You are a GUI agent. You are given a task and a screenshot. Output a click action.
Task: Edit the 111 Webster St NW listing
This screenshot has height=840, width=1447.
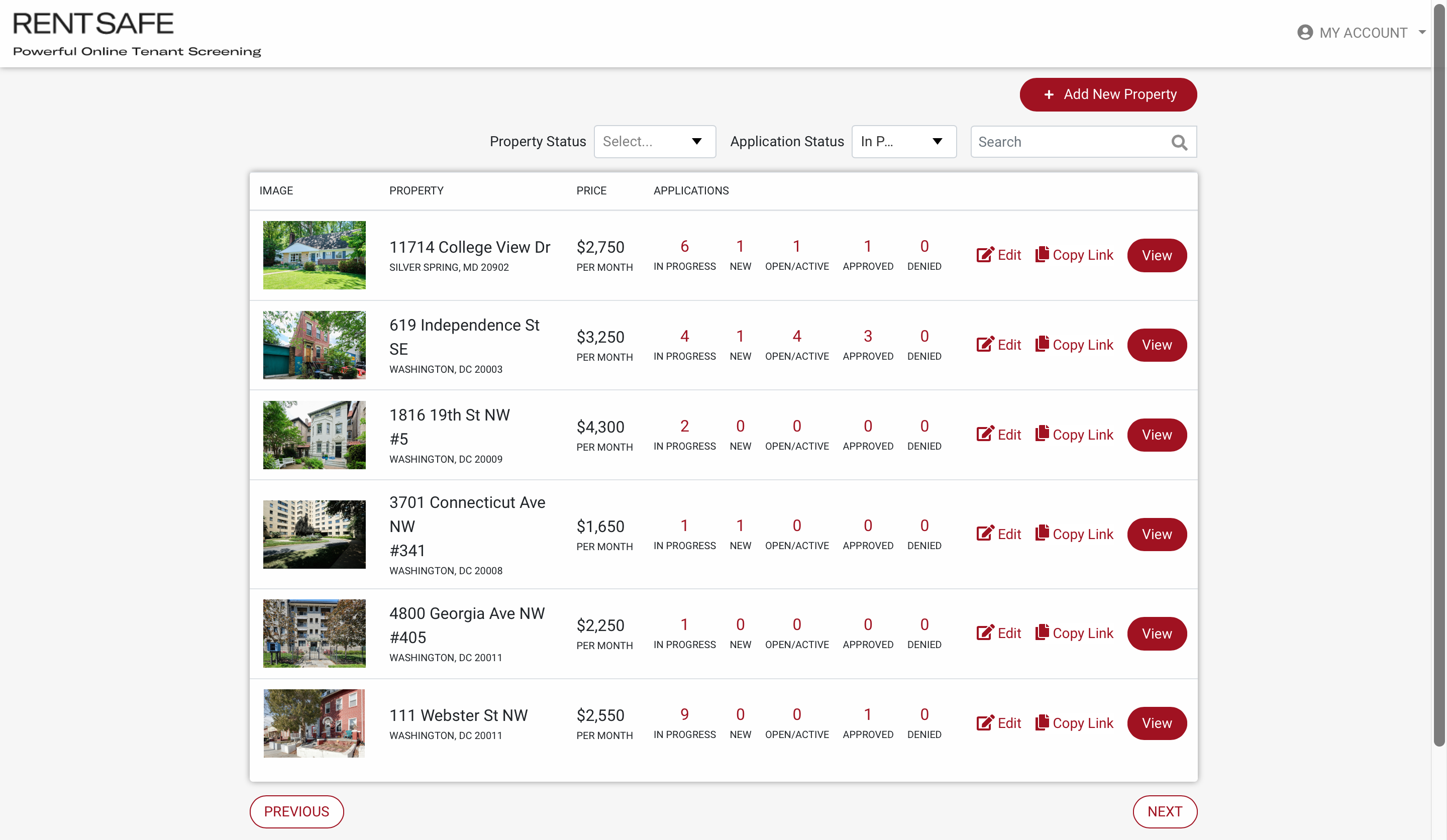coord(998,723)
